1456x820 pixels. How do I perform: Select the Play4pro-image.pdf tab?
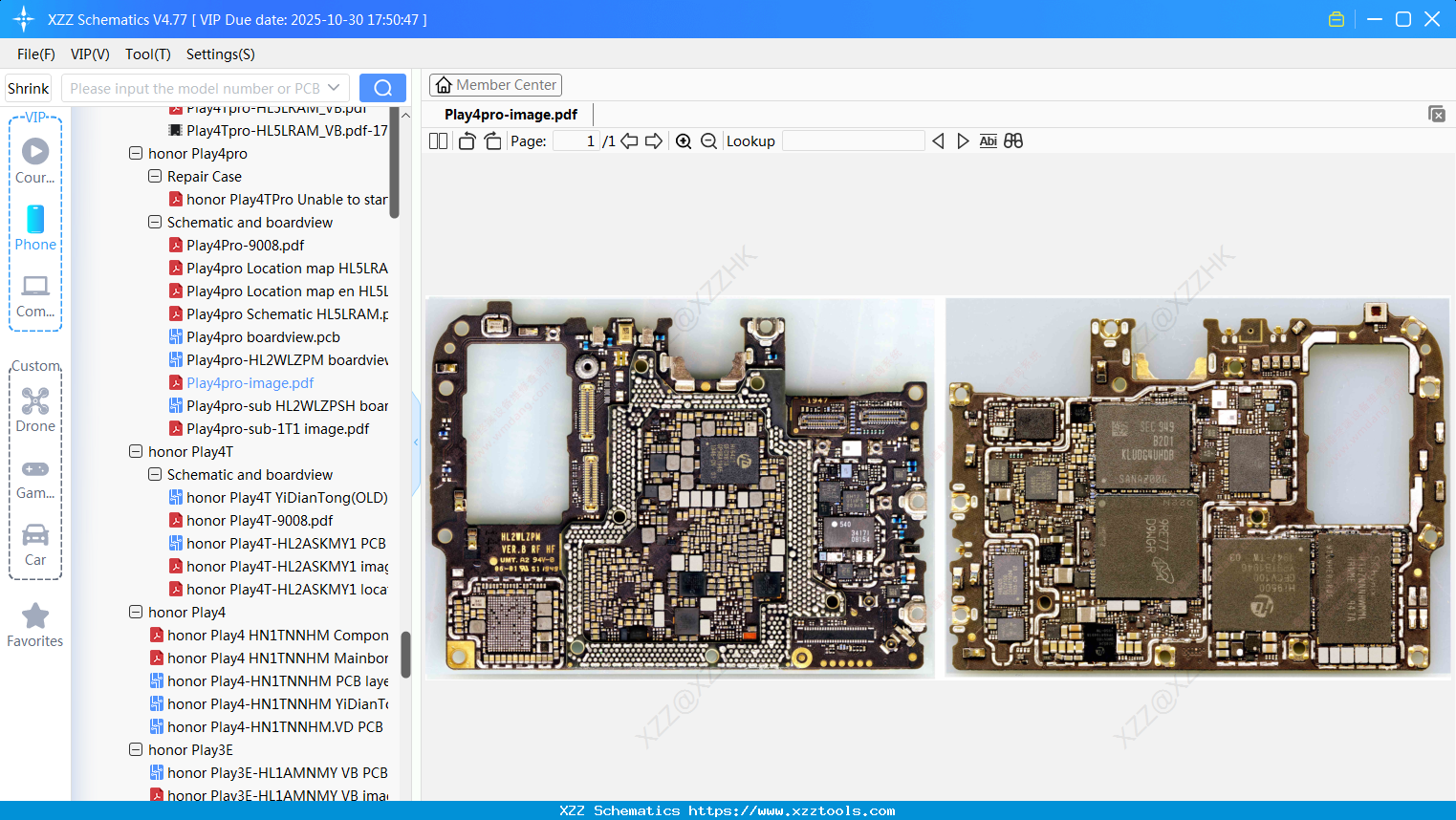[x=511, y=115]
